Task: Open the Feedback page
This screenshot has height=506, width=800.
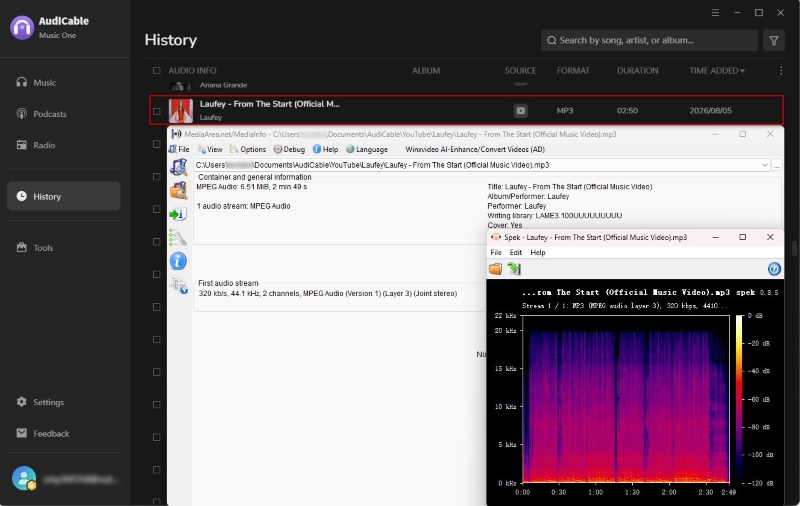Action: 42,433
